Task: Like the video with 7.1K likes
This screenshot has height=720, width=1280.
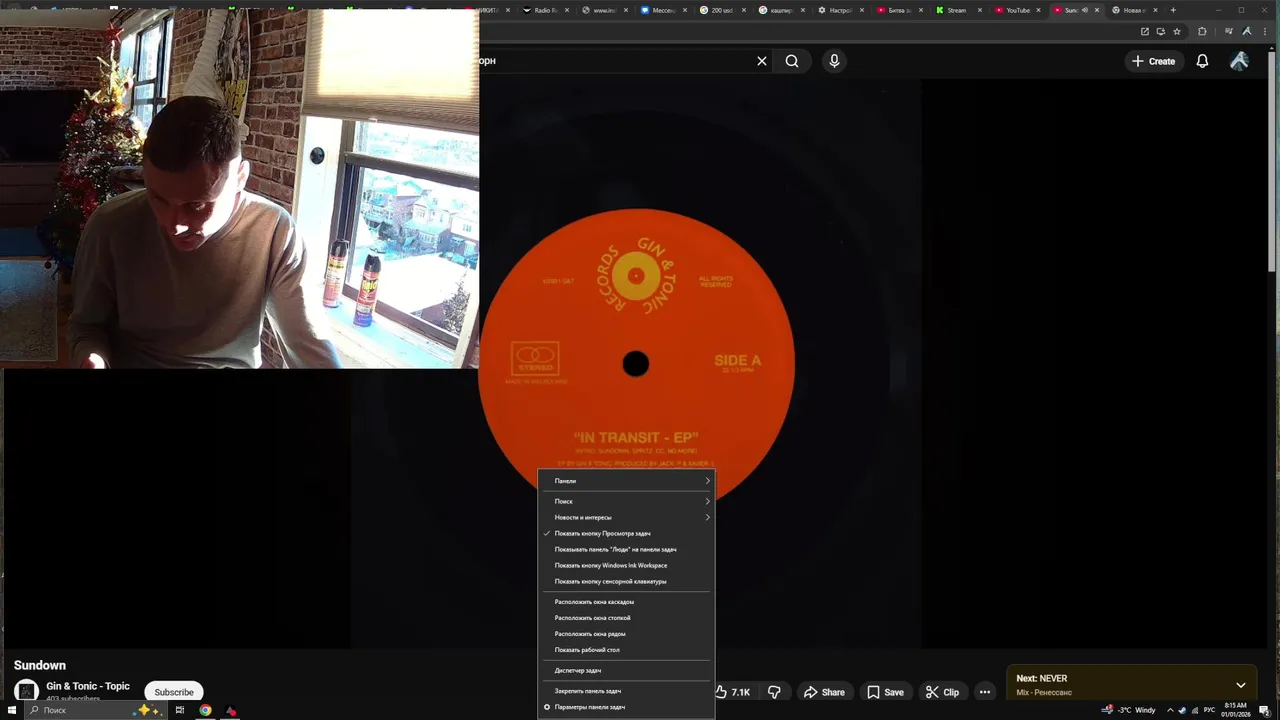Action: [x=735, y=692]
